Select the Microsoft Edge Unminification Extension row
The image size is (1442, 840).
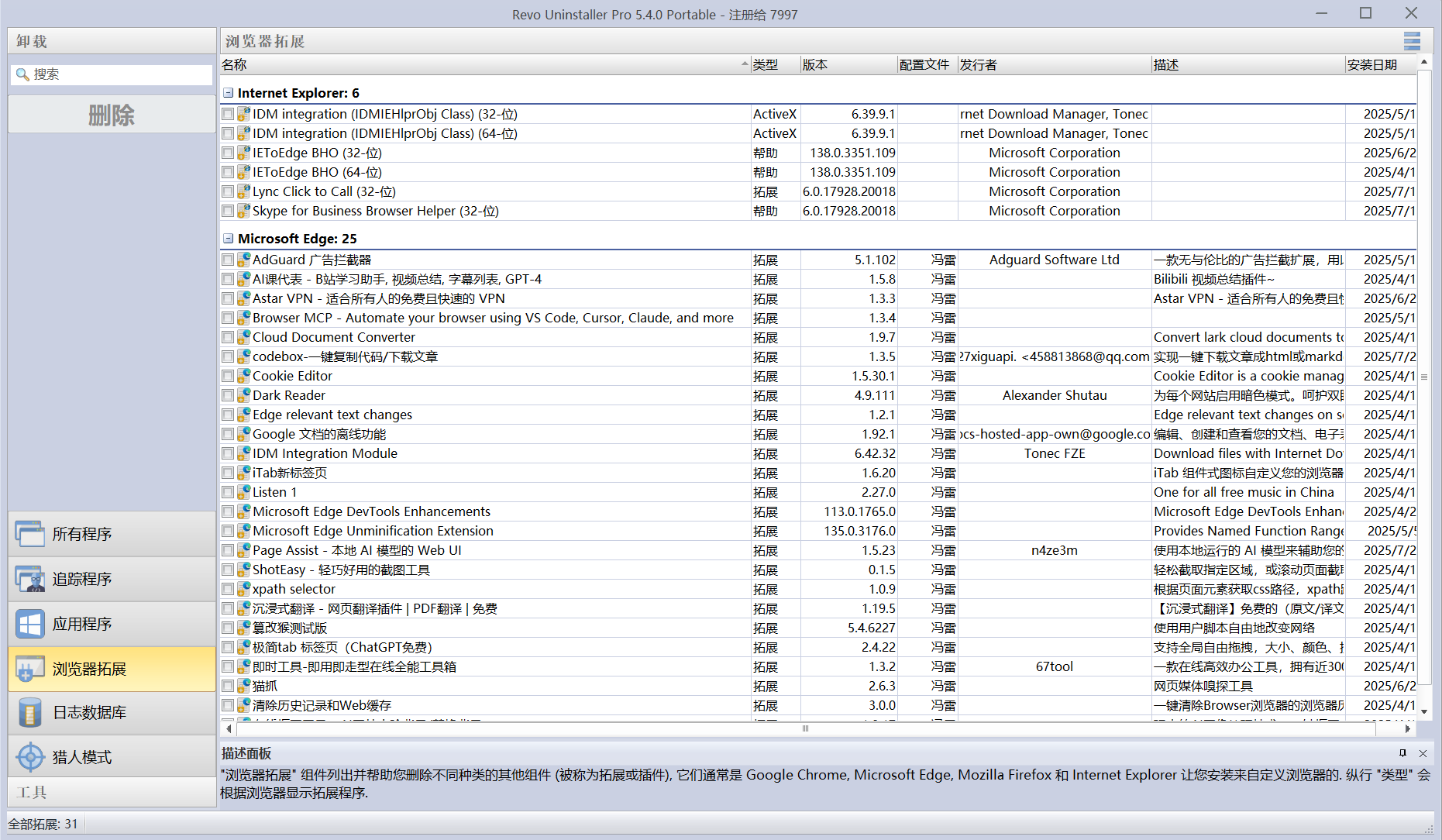pos(818,531)
